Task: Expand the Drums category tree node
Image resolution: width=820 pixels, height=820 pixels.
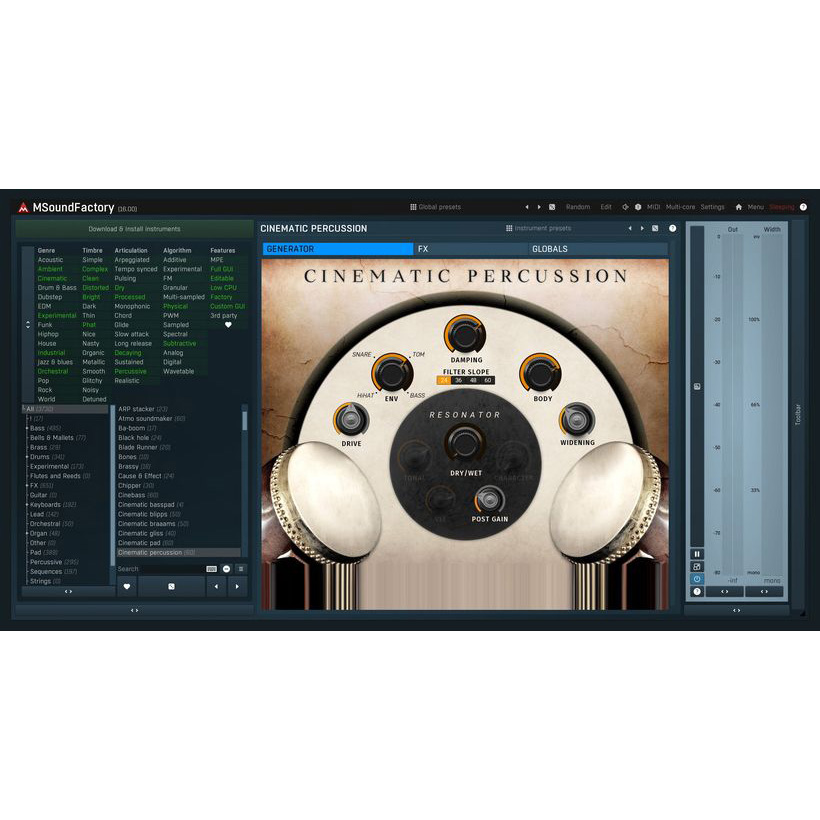Action: [27, 457]
